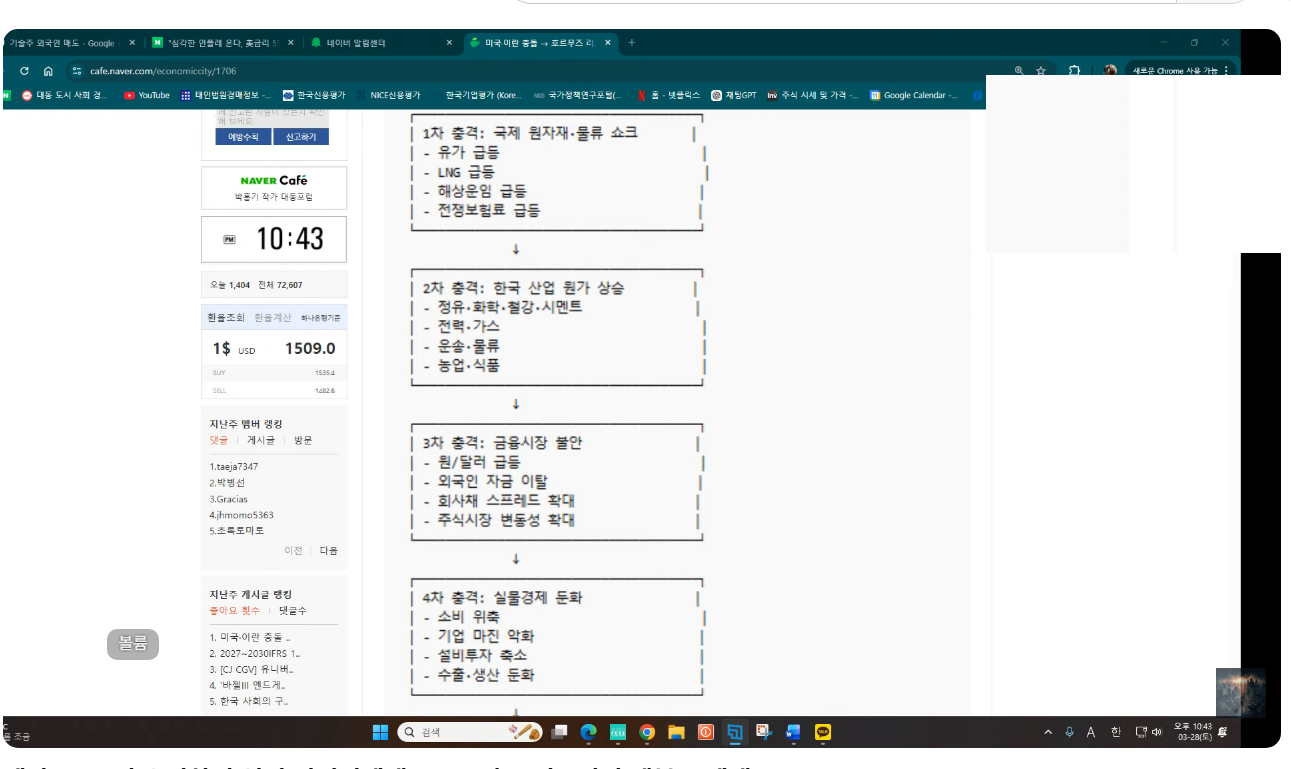Launch Microsoft Edge from the taskbar
The height and width of the screenshot is (769, 1291).
(589, 732)
